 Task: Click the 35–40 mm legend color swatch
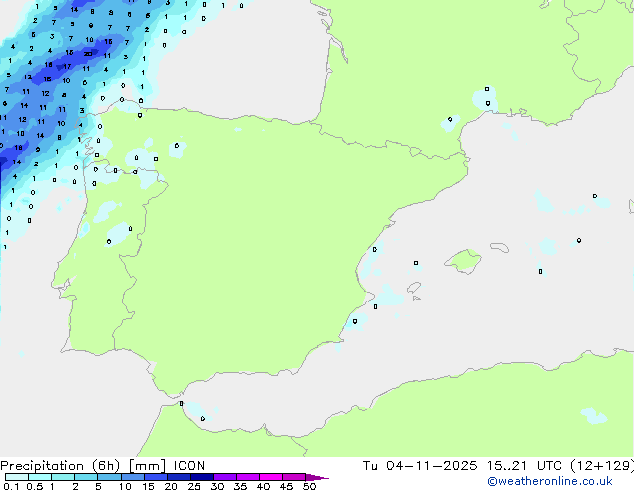[248, 477]
